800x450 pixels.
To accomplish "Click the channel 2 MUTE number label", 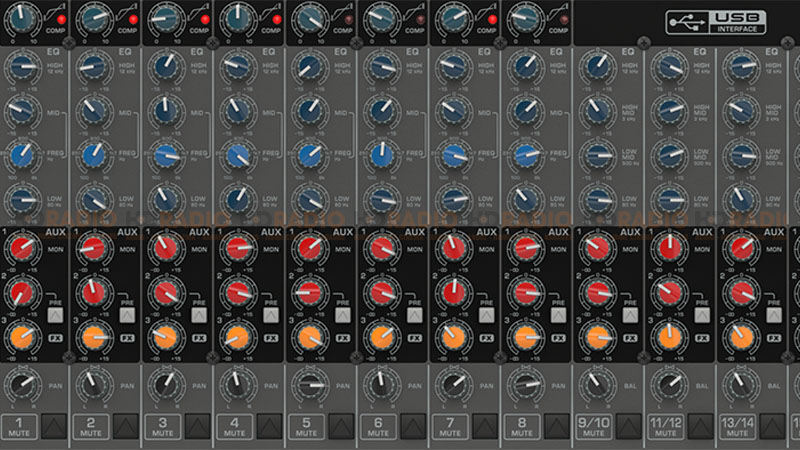I will coord(91,427).
